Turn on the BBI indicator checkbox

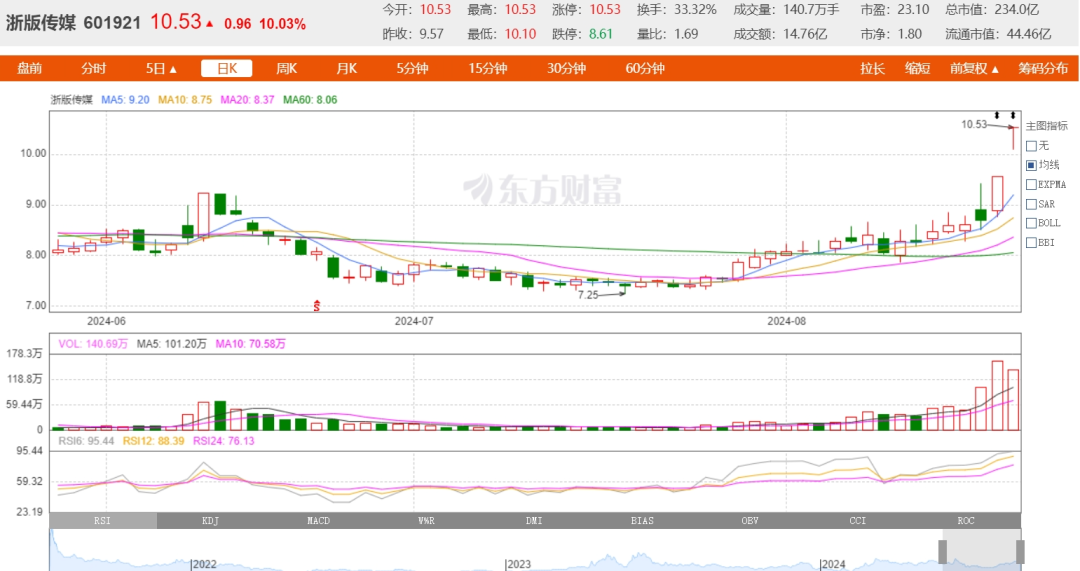click(1031, 242)
